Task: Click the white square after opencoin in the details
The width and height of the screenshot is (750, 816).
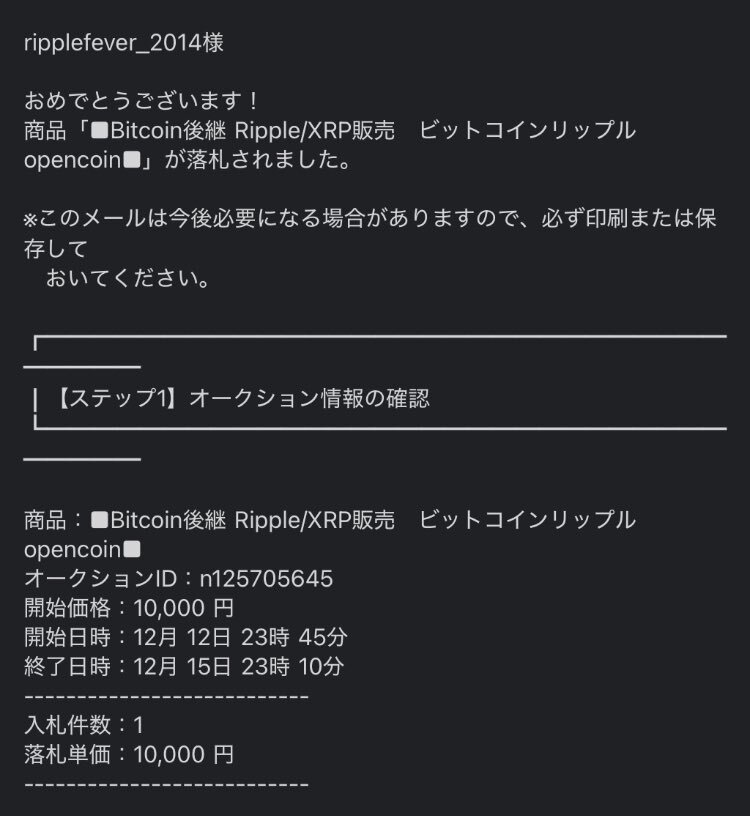Action: pos(132,550)
